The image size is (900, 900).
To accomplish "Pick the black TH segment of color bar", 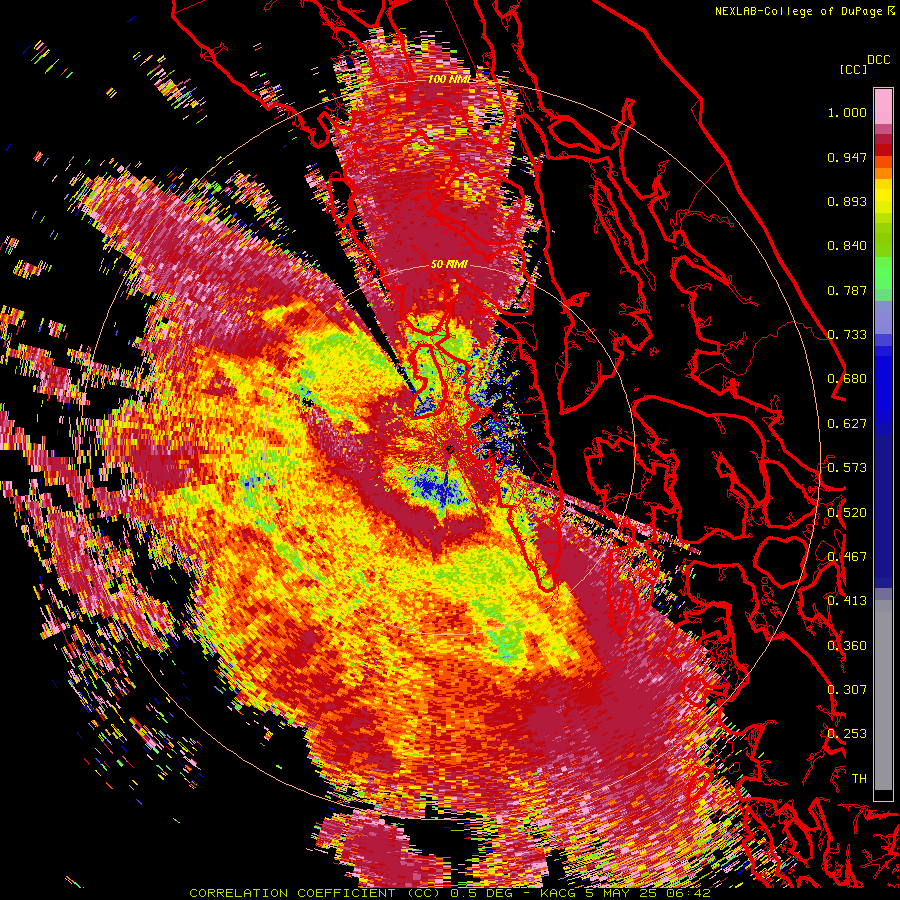I will click(x=883, y=795).
